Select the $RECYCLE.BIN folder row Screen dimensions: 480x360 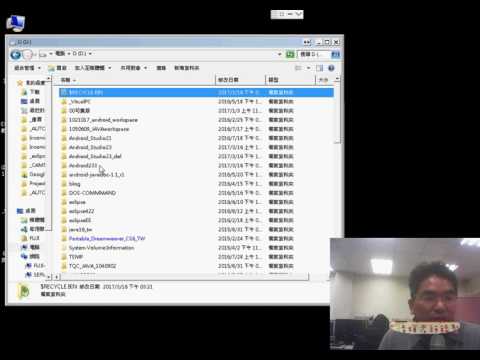pyautogui.click(x=197, y=92)
